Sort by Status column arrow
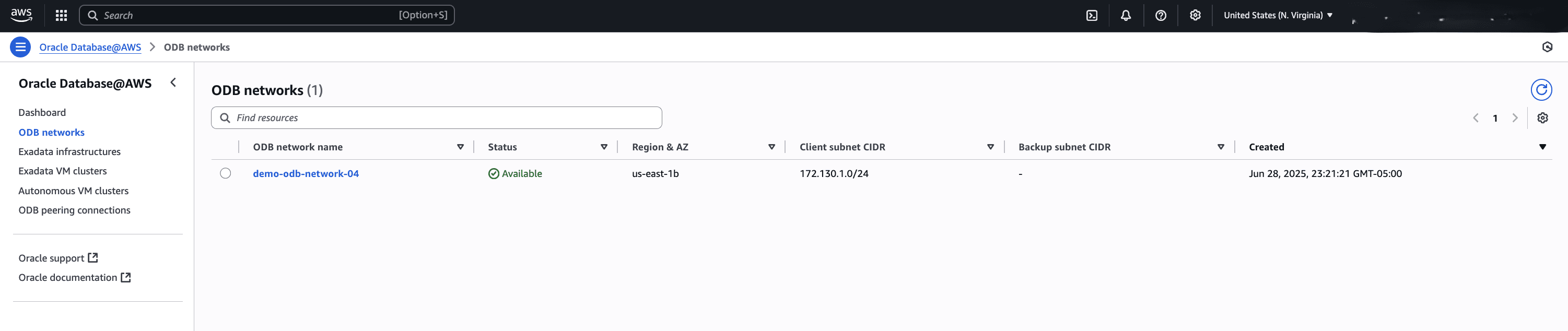Image resolution: width=1568 pixels, height=331 pixels. 604,147
